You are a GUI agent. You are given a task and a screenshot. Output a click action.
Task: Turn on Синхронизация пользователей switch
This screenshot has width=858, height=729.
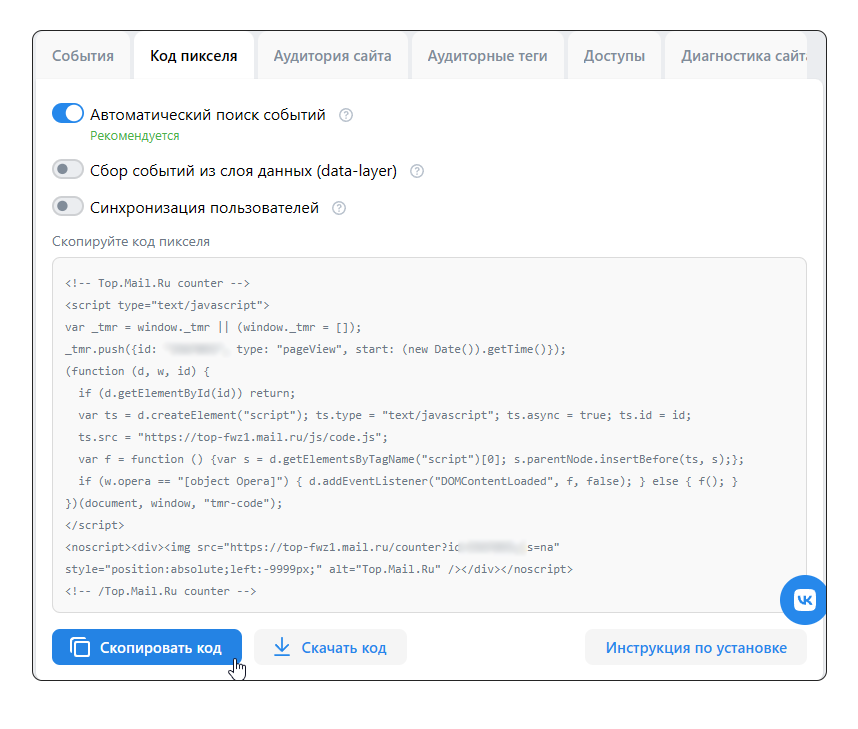point(68,207)
